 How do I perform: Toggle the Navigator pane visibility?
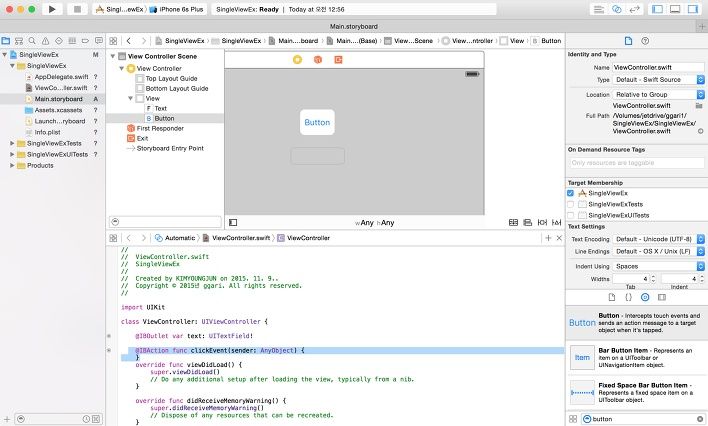tap(657, 9)
